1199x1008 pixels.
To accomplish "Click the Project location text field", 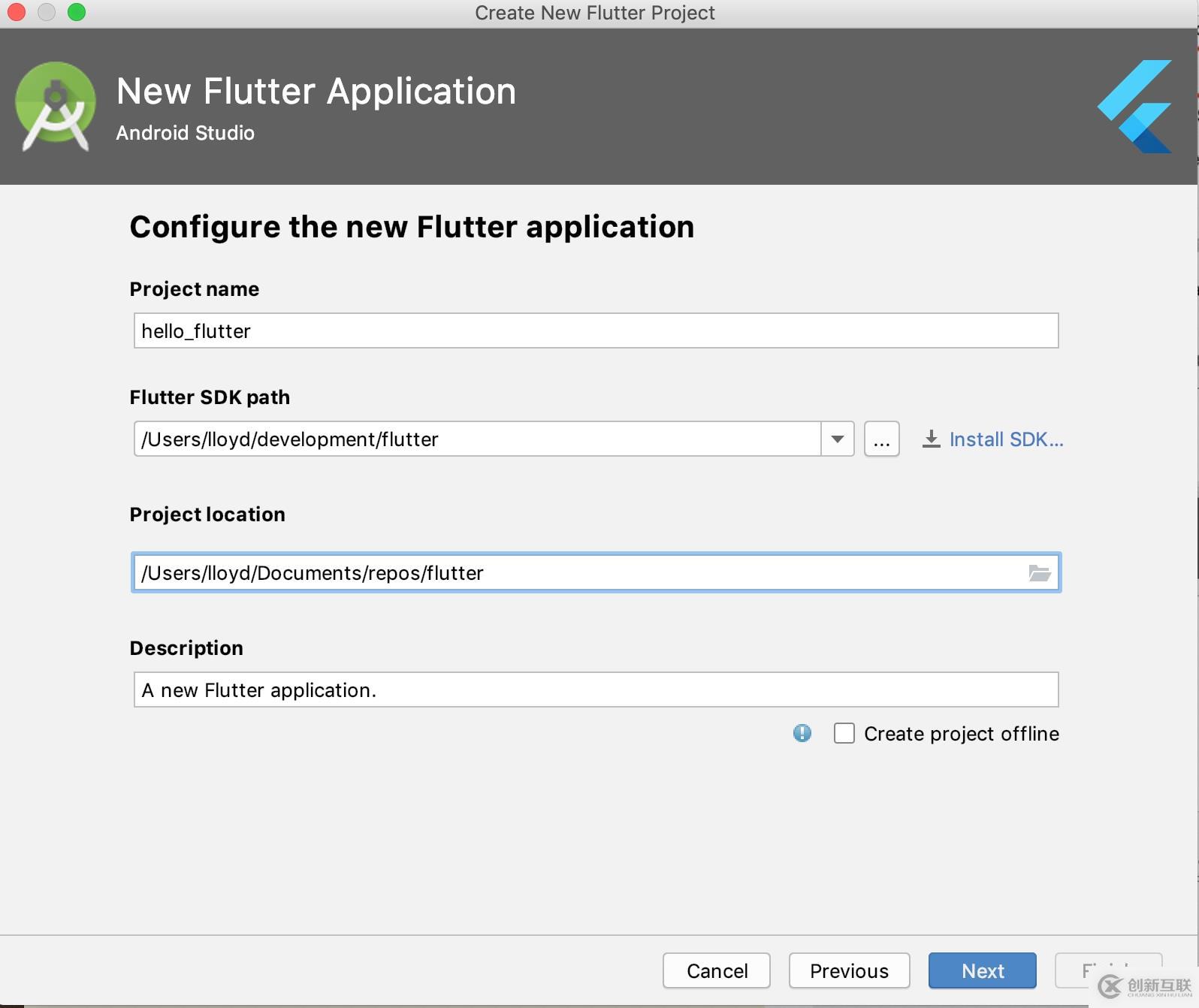I will click(578, 573).
